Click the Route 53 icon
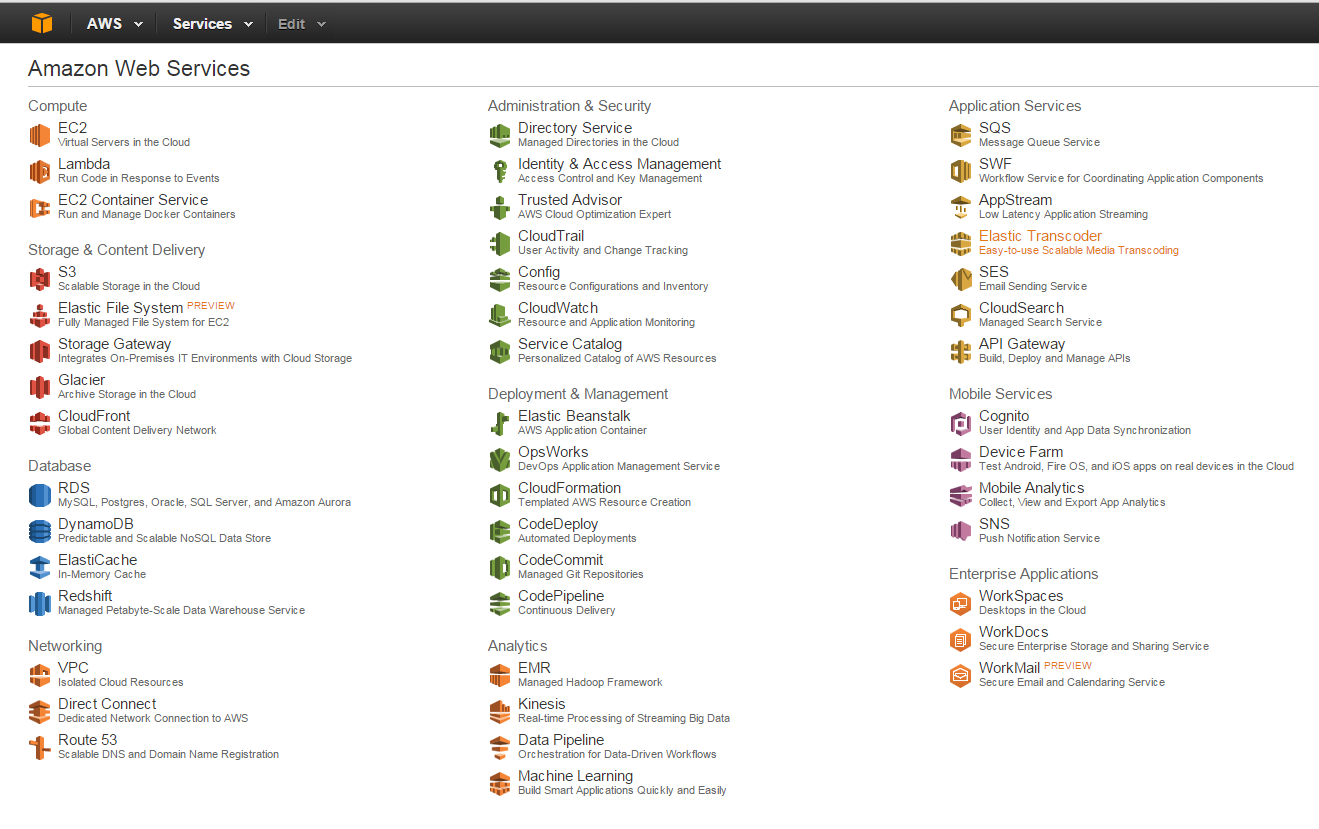Viewport: 1319px width, 829px height. coord(39,747)
